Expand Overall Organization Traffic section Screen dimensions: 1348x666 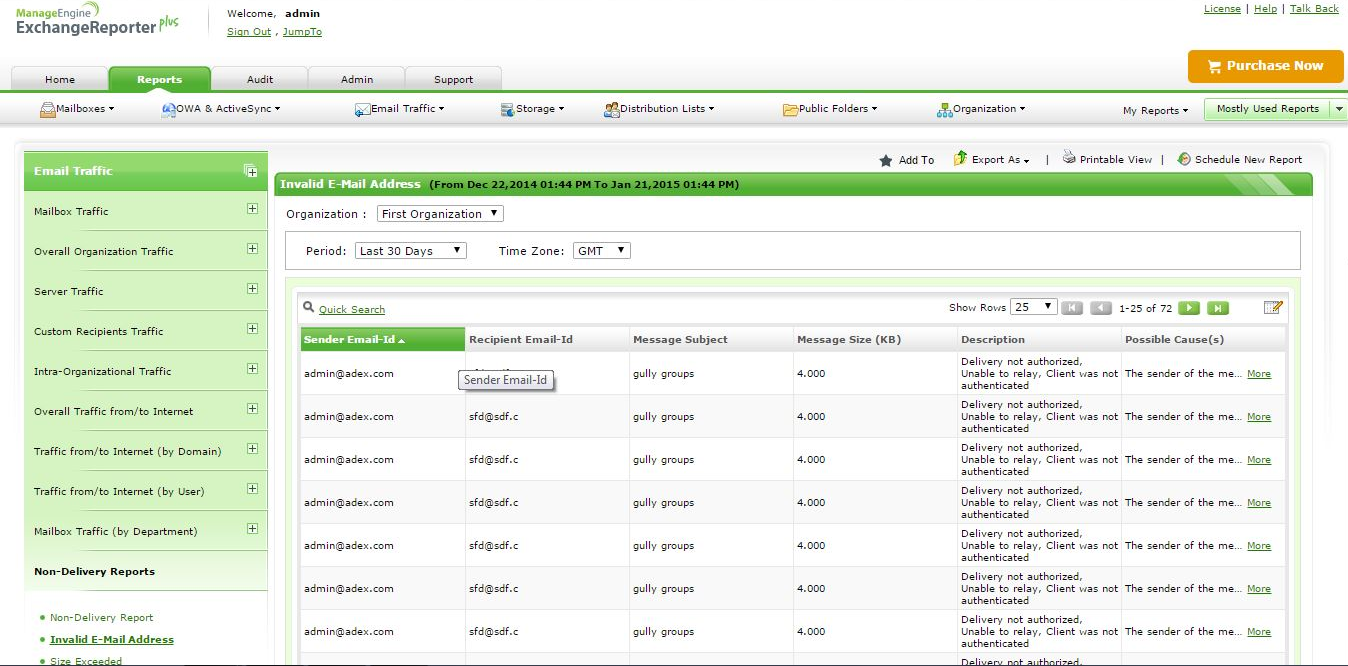(x=252, y=249)
